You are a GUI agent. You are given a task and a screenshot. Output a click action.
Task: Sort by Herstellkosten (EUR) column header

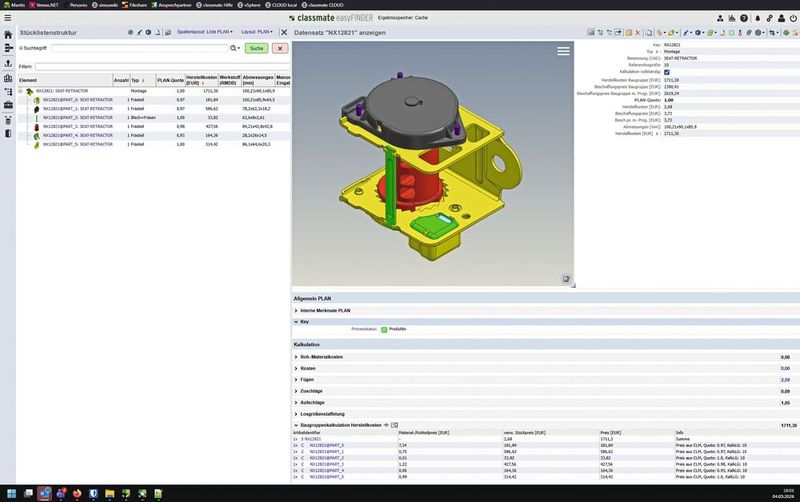click(202, 80)
